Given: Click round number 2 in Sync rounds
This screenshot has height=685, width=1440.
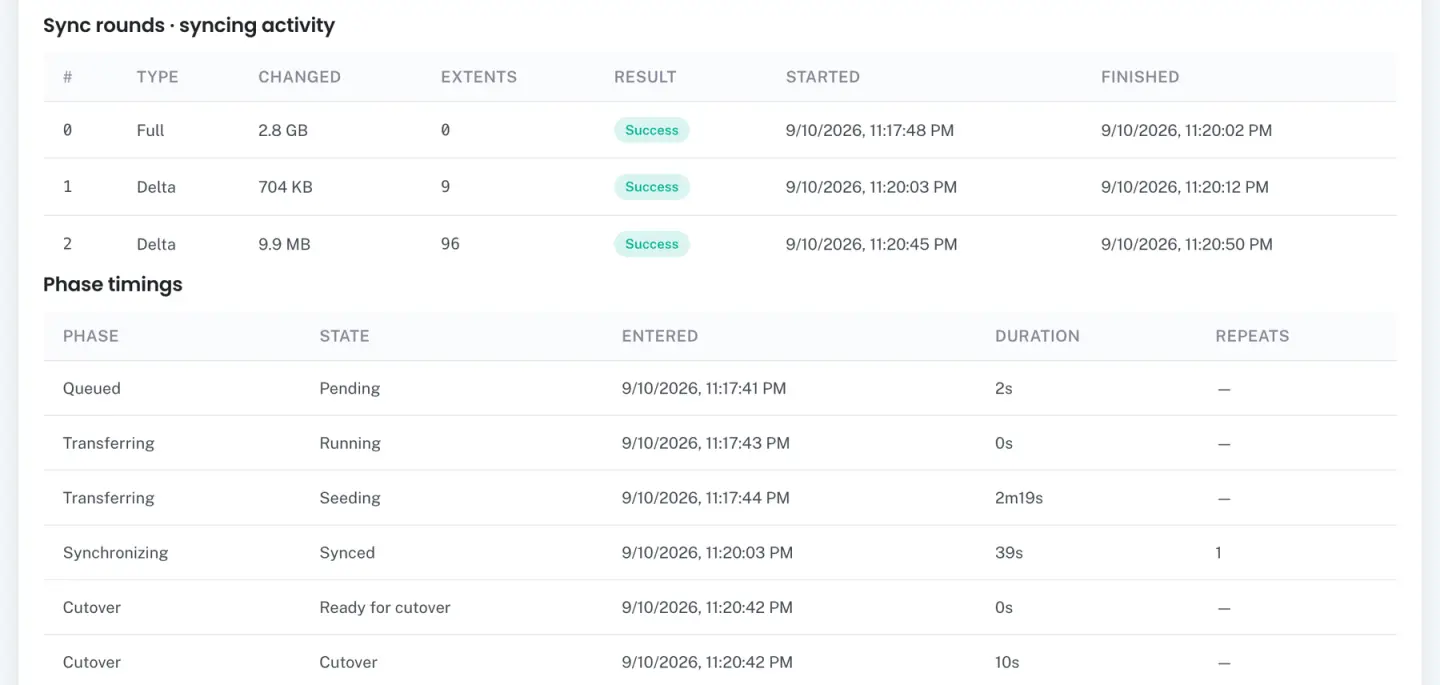Looking at the screenshot, I should coord(68,244).
